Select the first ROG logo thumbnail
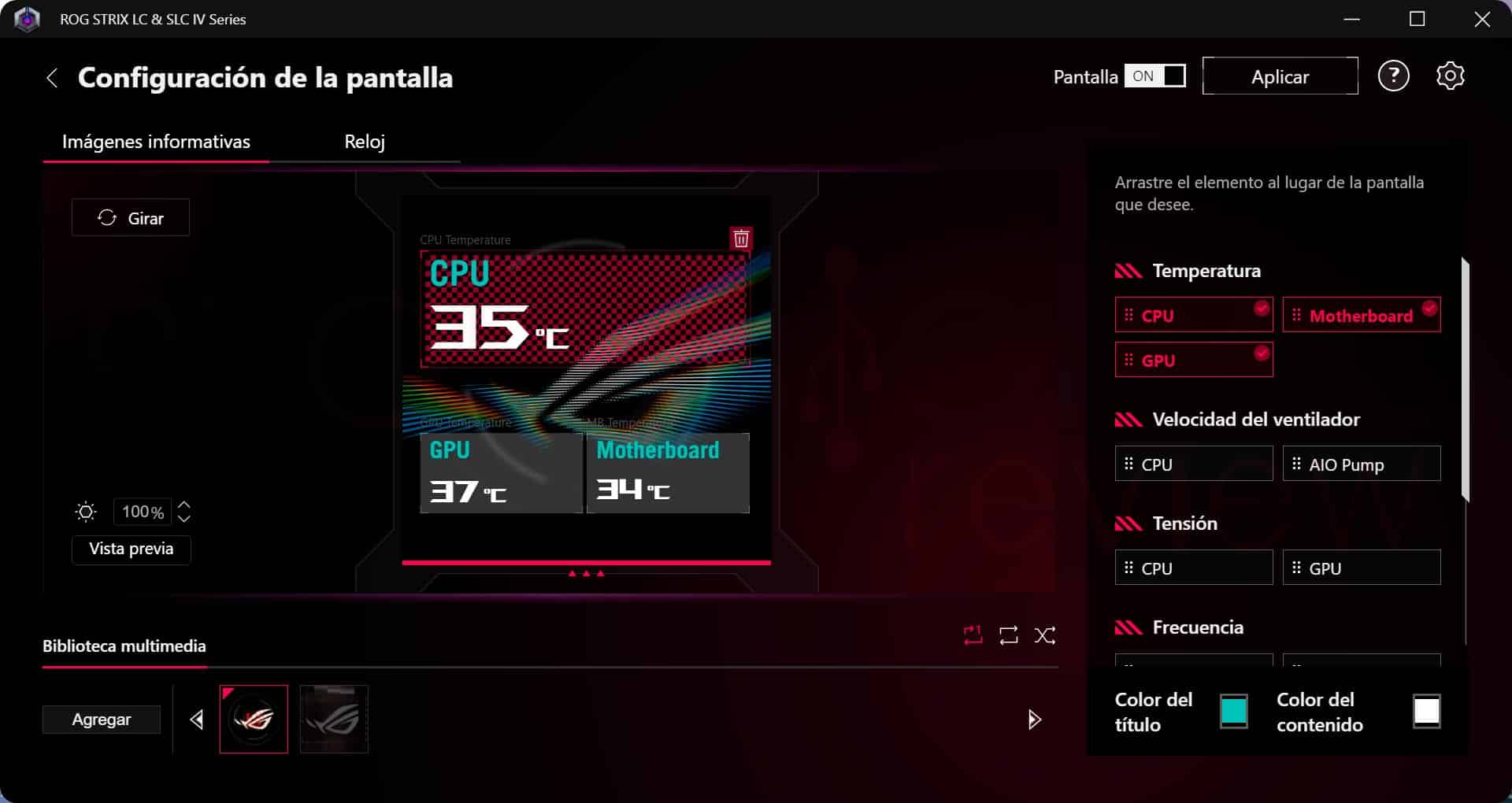Viewport: 1512px width, 803px height. 254,720
